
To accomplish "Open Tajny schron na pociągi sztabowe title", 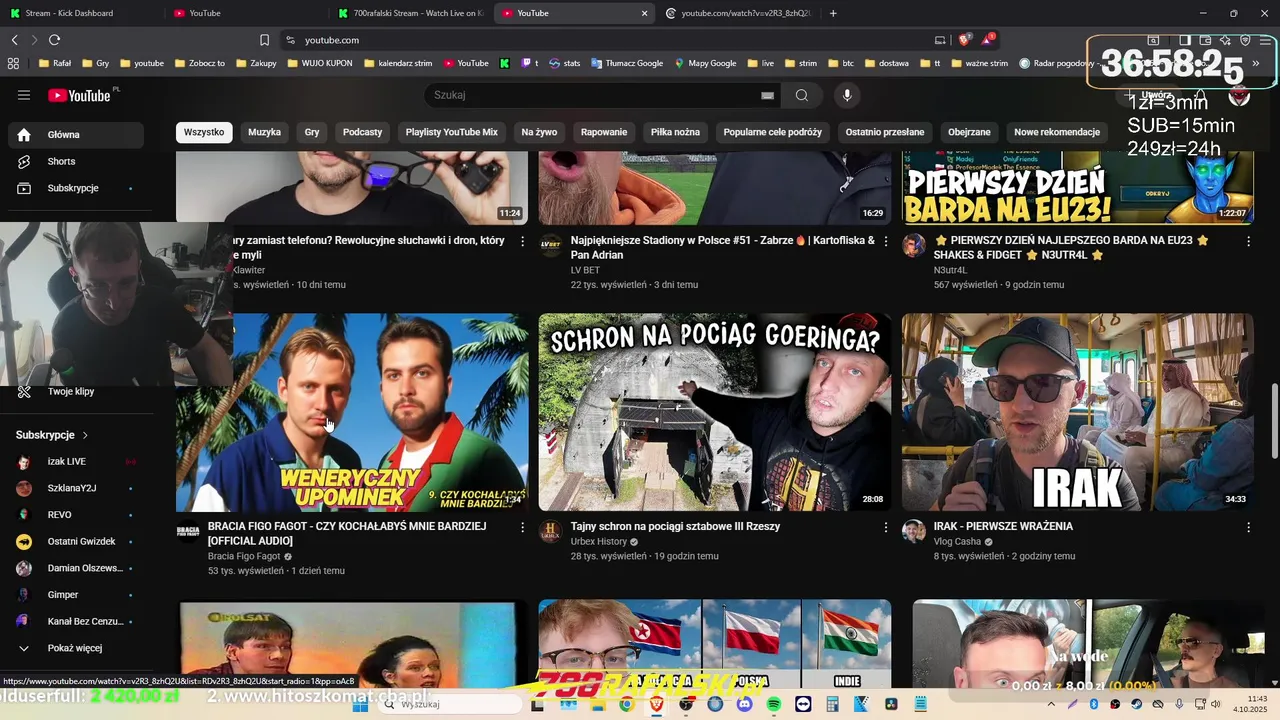I will [675, 527].
